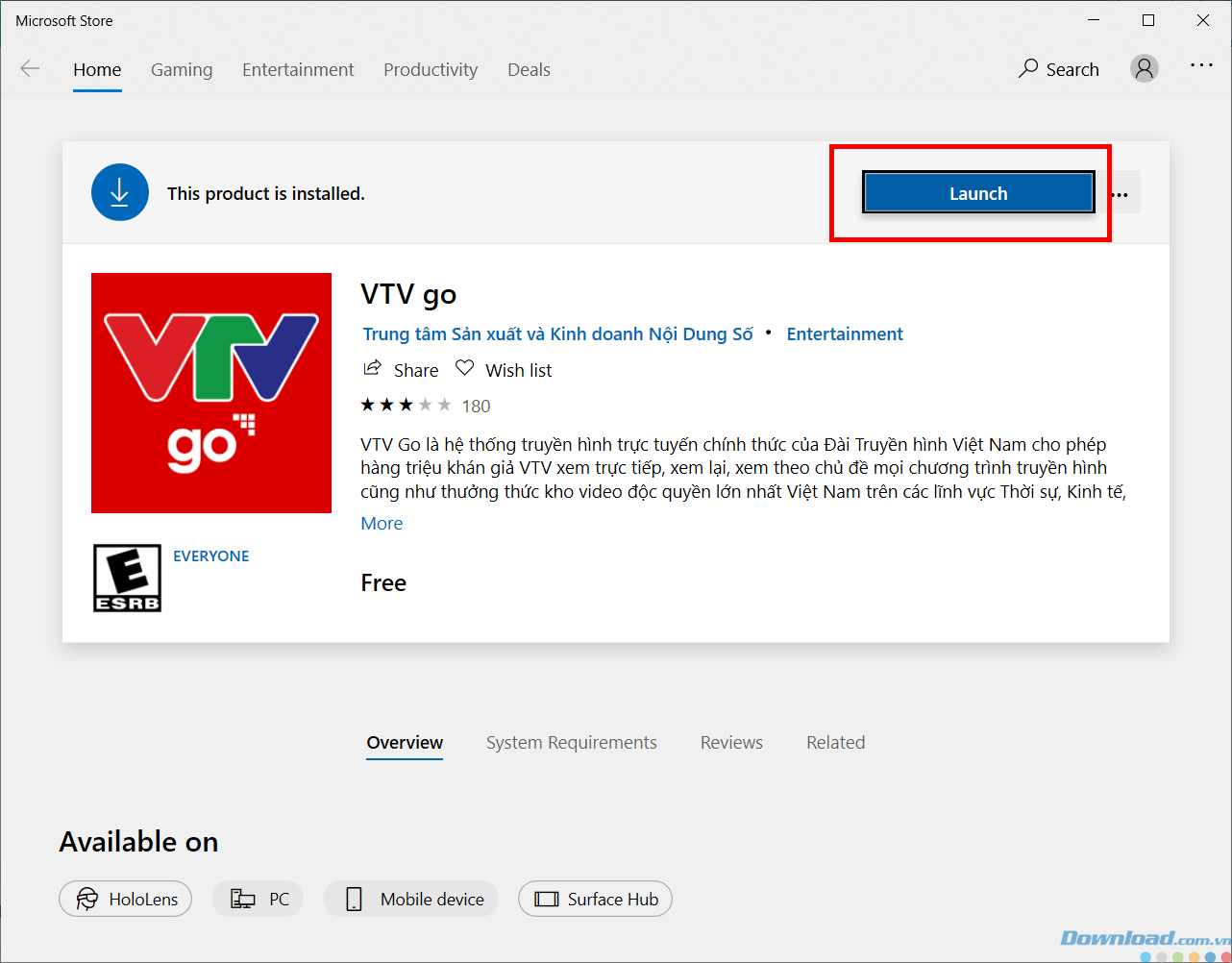Open the Reviews tab
Viewport: 1232px width, 963px height.
click(x=731, y=743)
